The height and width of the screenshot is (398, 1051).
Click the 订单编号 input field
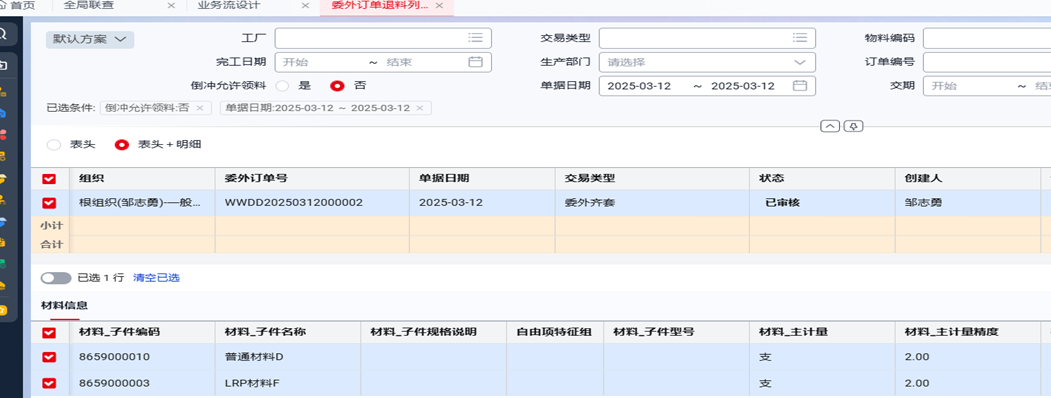click(987, 62)
